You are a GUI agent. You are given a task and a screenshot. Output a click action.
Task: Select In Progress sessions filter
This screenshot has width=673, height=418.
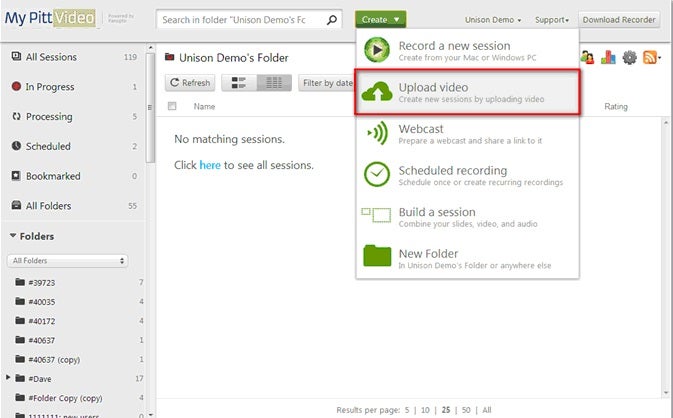click(74, 87)
